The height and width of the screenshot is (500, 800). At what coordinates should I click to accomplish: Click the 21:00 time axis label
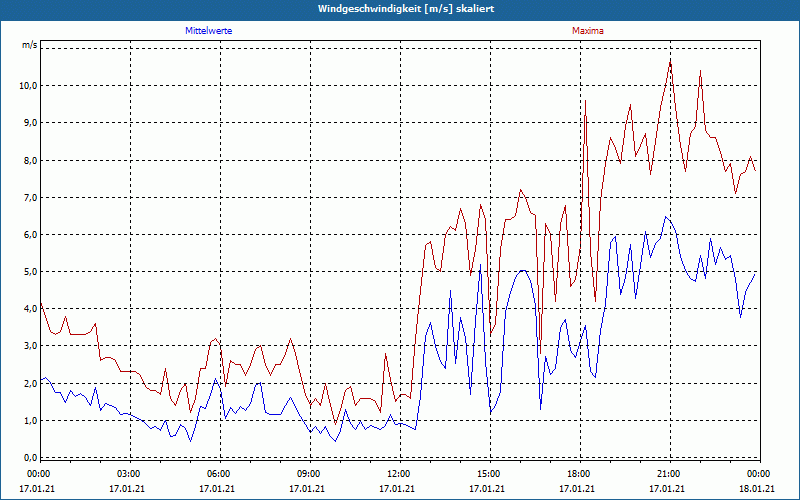pyautogui.click(x=670, y=474)
